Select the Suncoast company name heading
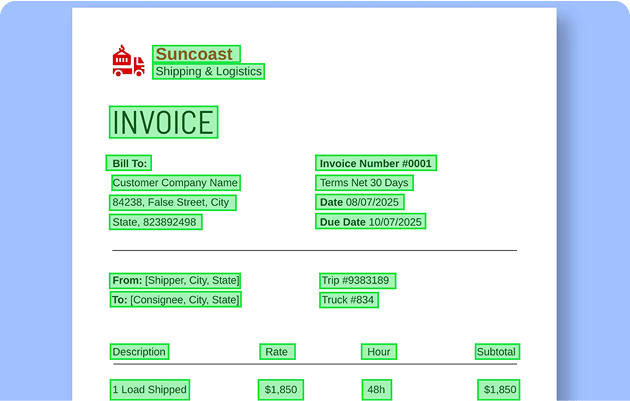The height and width of the screenshot is (401, 630). (x=196, y=54)
